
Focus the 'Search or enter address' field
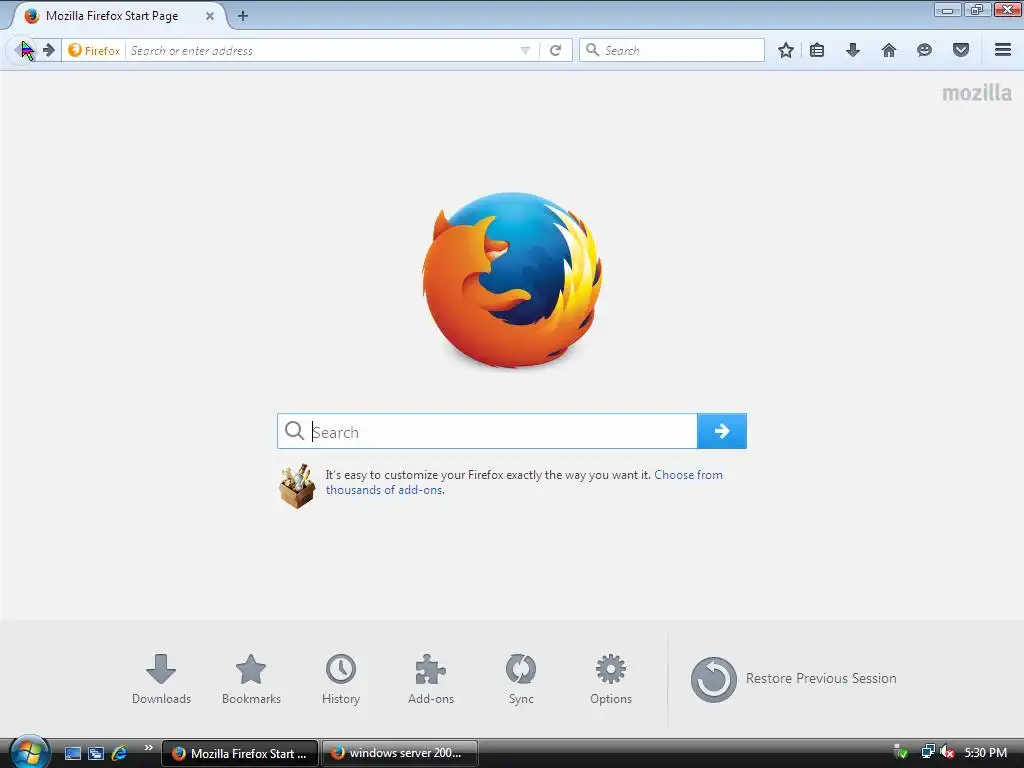click(321, 50)
